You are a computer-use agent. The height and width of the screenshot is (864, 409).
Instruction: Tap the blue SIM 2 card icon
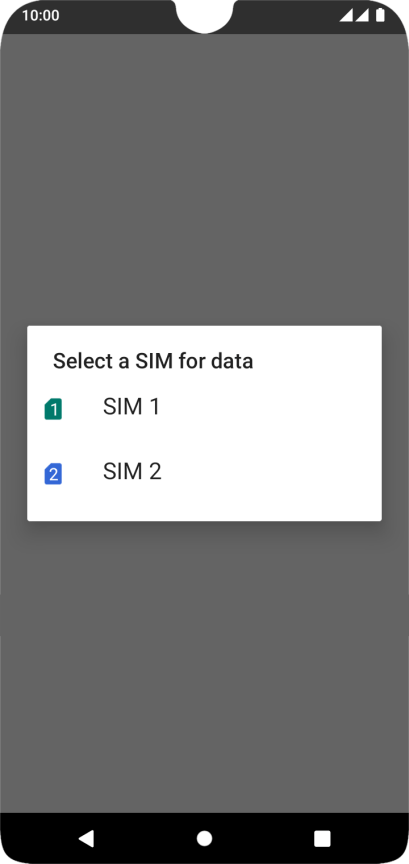click(x=53, y=474)
